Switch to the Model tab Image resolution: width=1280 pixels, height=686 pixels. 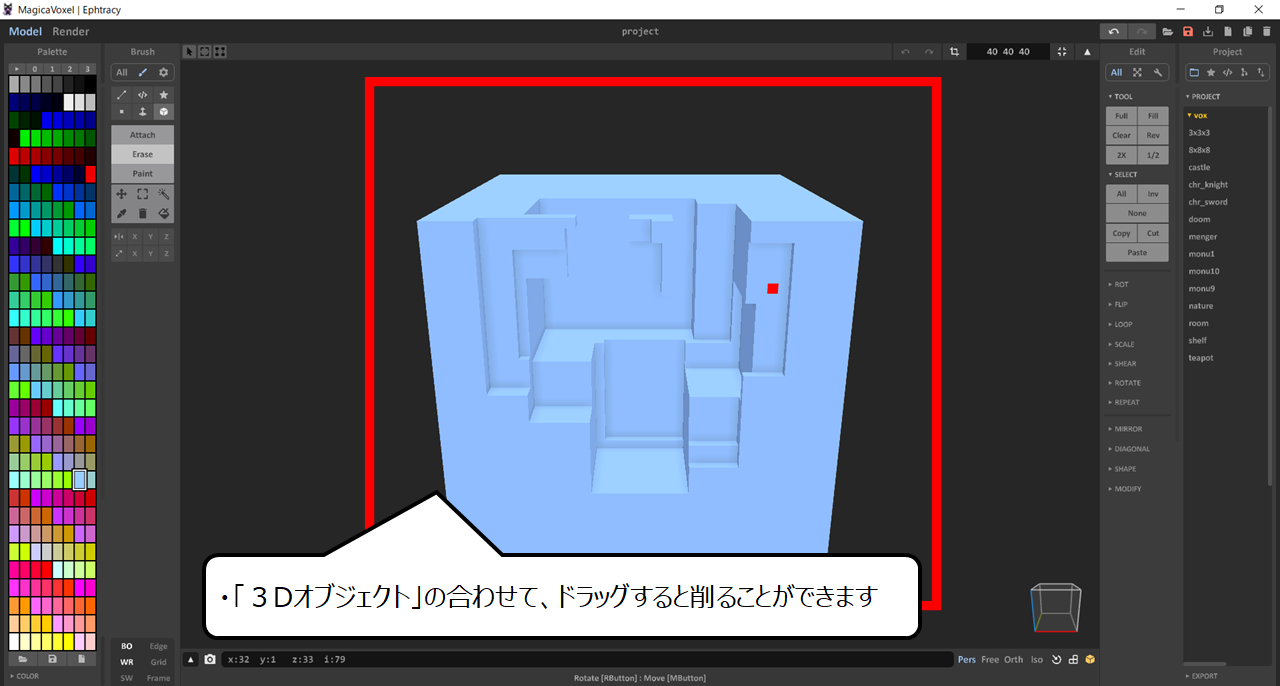point(25,32)
